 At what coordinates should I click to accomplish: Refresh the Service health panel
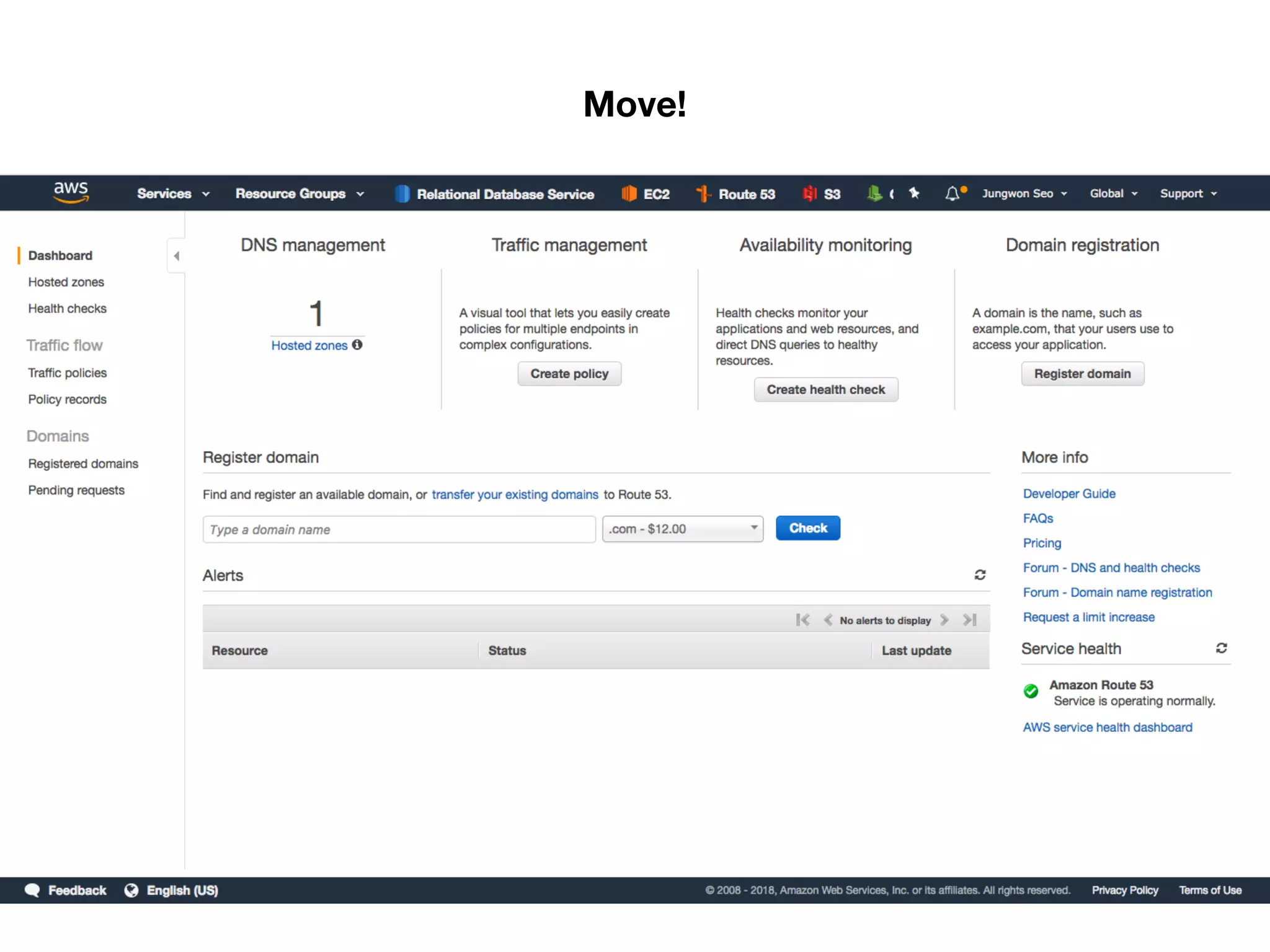coord(1221,648)
